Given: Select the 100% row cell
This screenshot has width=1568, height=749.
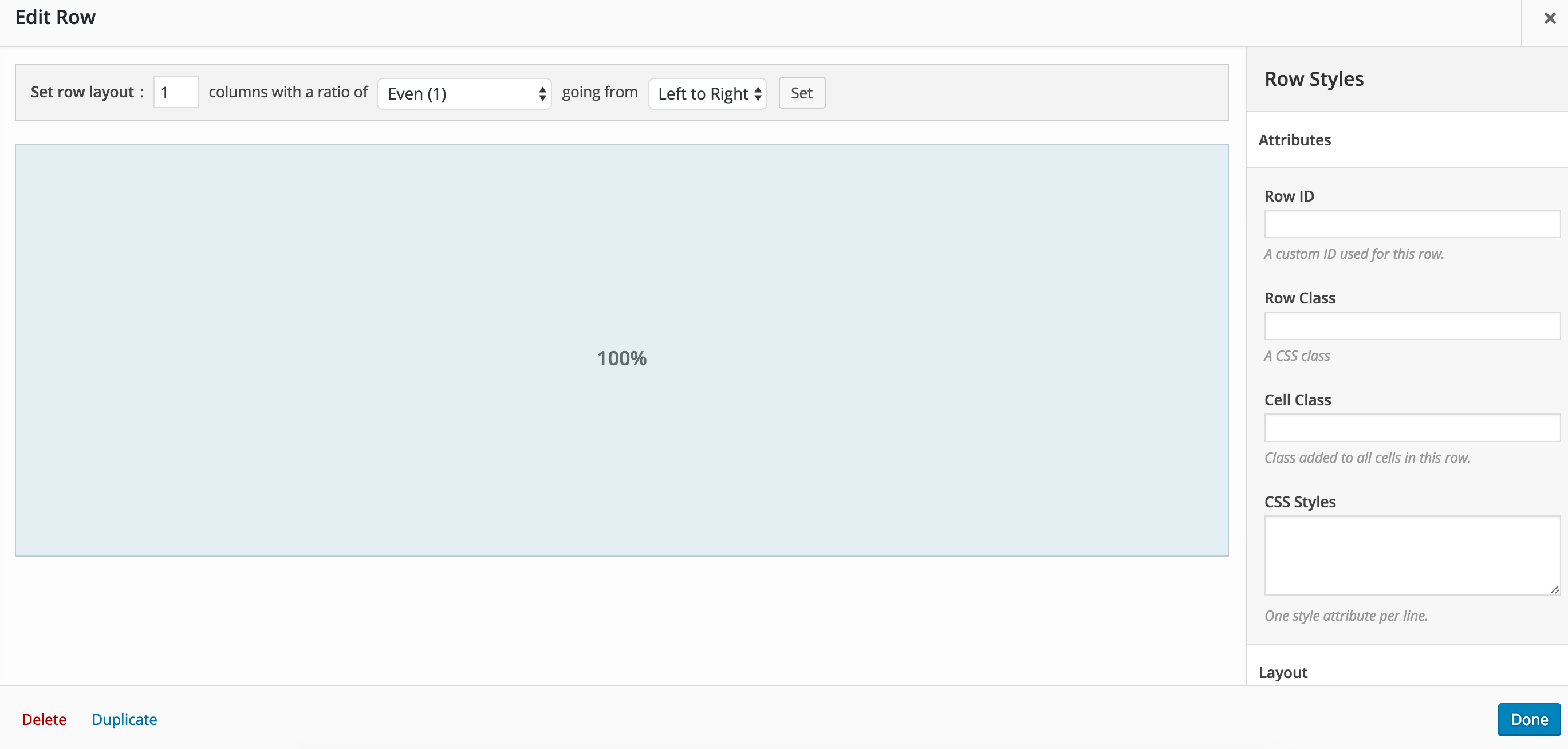Looking at the screenshot, I should click(621, 350).
